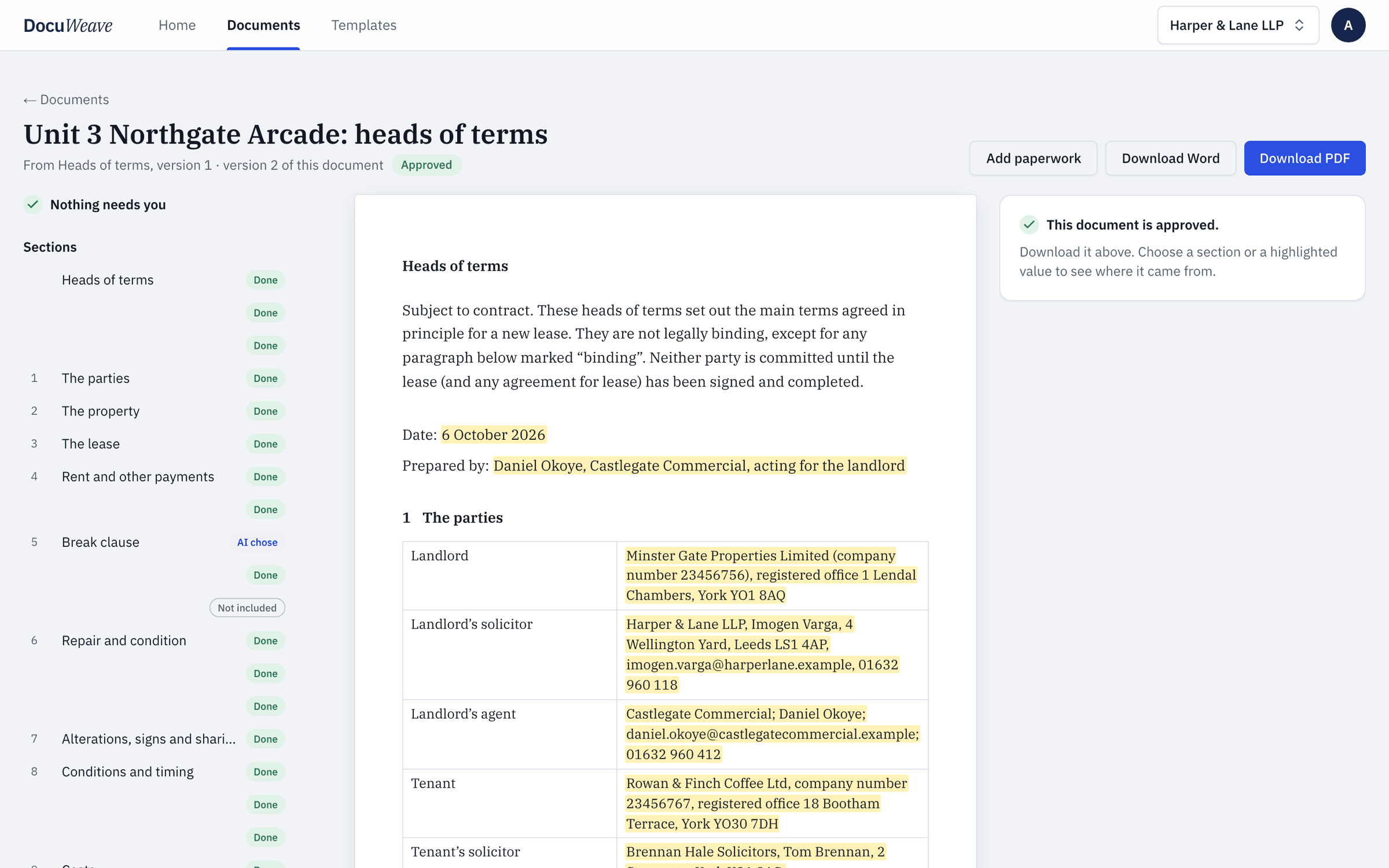Image resolution: width=1389 pixels, height=868 pixels.
Task: Click highlighted date 6 October 2026
Action: pos(493,435)
